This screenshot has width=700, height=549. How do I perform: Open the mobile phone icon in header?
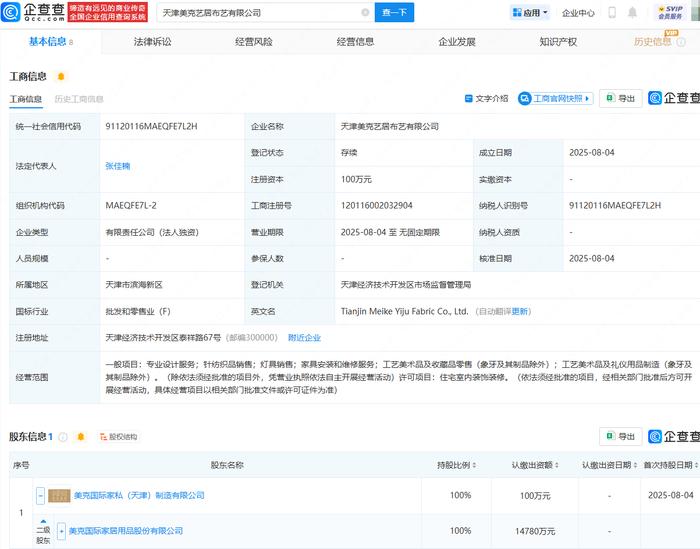coord(612,12)
